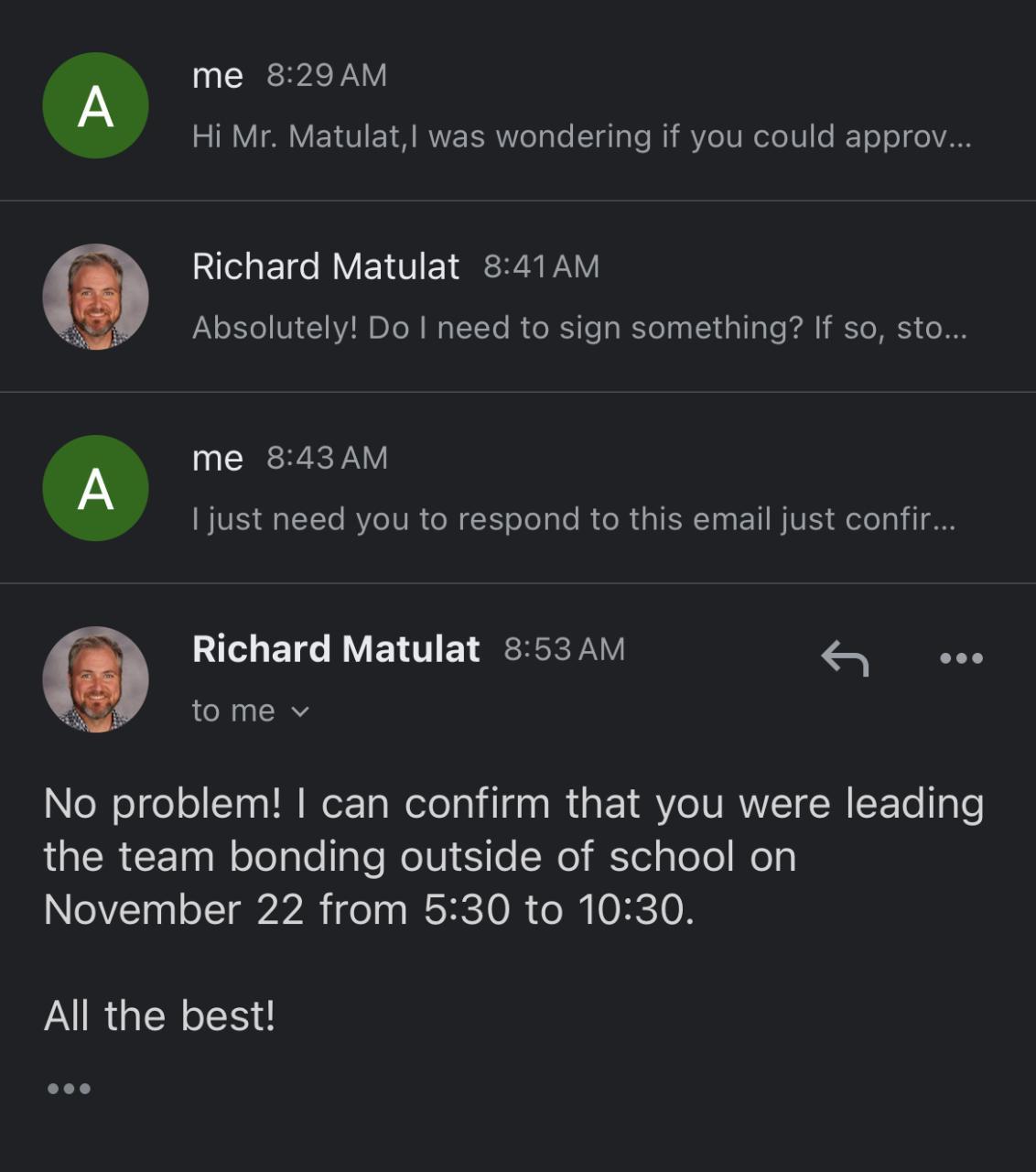Expand the collapsed 'Hi Mr. Matulat' message
Viewport: 1036px width, 1172px height.
tap(580, 136)
